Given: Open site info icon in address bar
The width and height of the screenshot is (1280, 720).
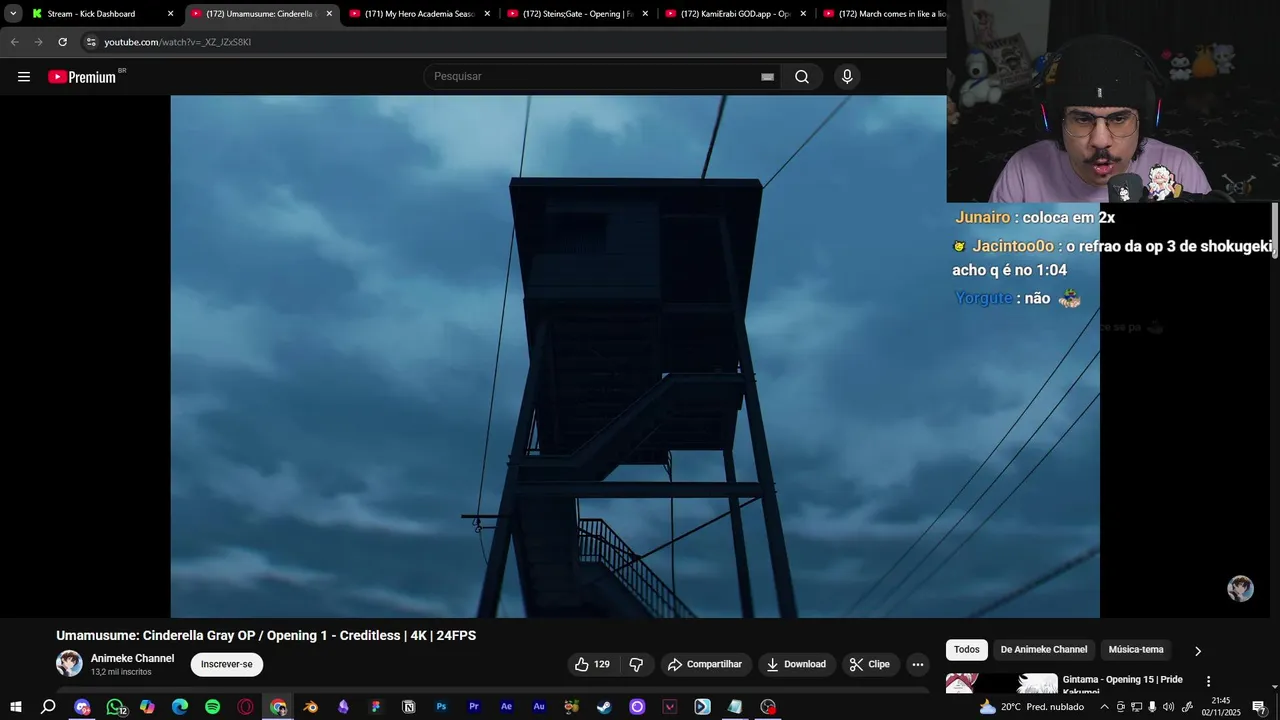Looking at the screenshot, I should click(91, 42).
